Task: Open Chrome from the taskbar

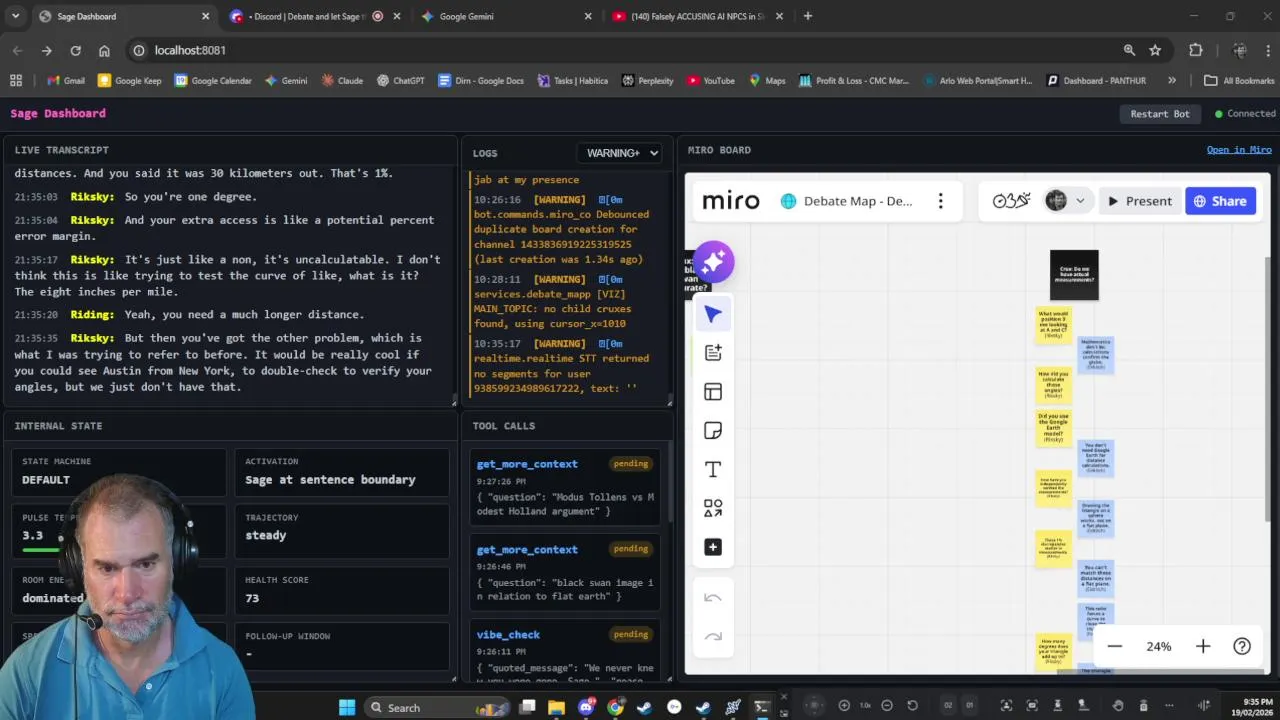Action: [x=615, y=707]
